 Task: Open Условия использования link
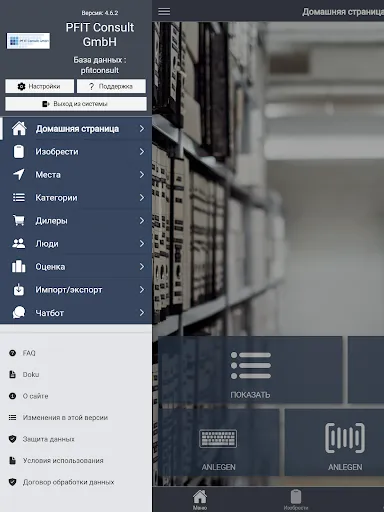(x=63, y=461)
